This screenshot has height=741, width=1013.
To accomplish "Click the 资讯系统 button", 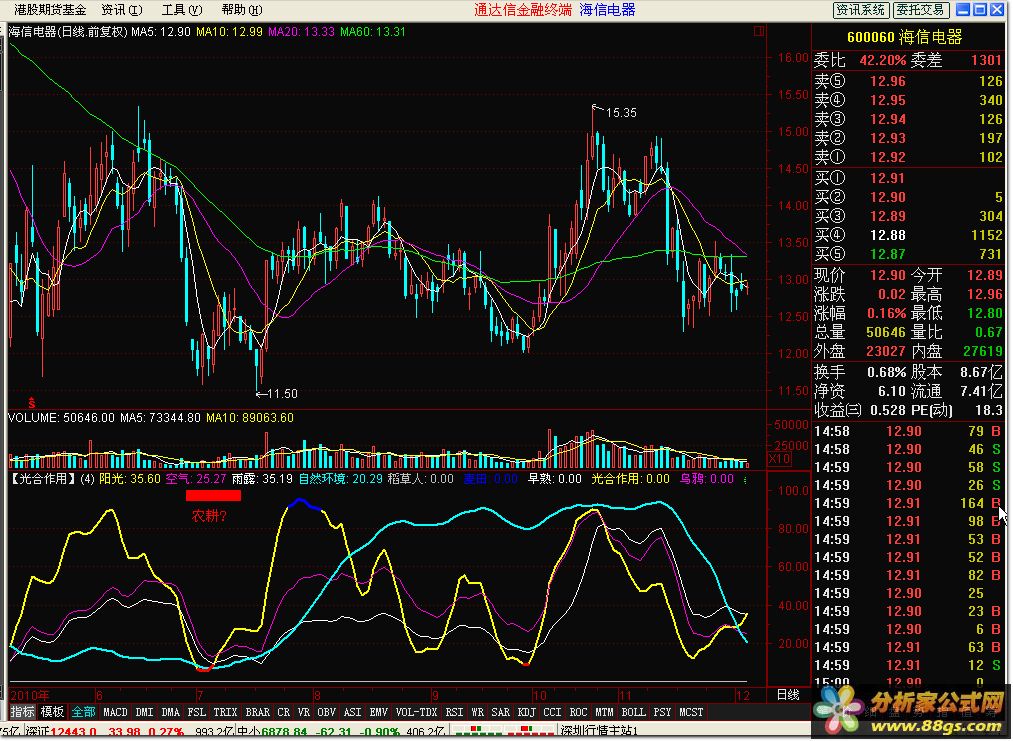I will point(861,10).
